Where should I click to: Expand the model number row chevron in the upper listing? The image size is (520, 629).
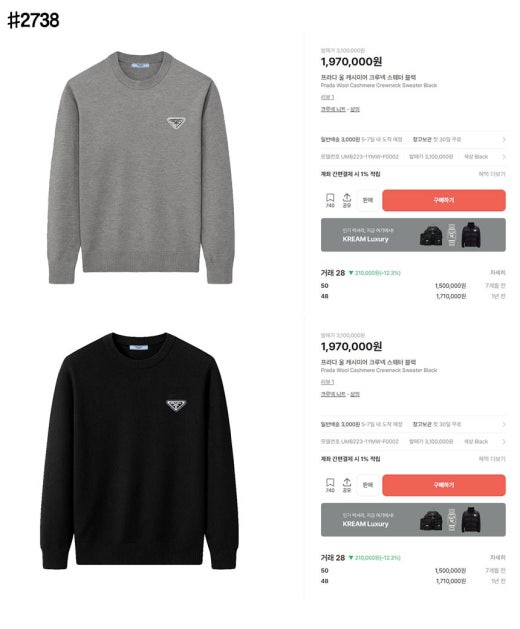pyautogui.click(x=504, y=157)
